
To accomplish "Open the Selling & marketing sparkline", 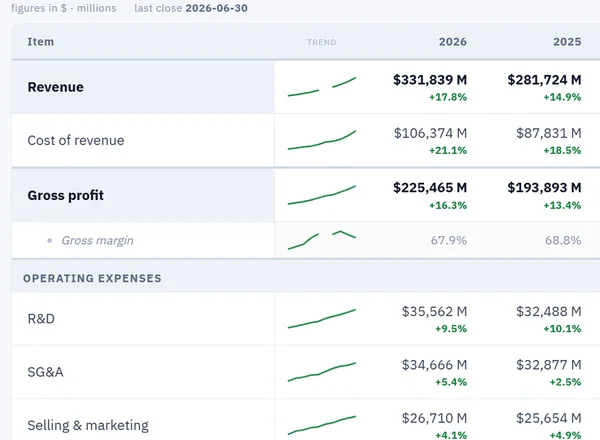I will coord(322,425).
